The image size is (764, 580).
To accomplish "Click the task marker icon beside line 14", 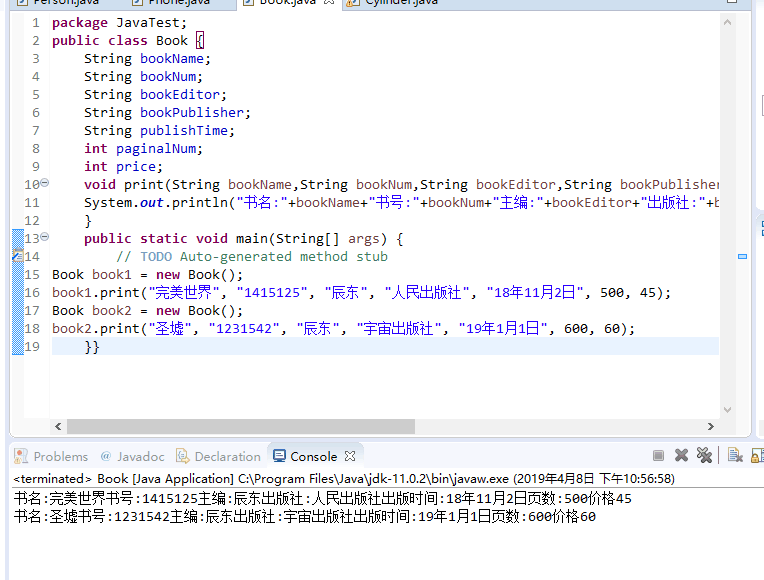I will [x=18, y=256].
